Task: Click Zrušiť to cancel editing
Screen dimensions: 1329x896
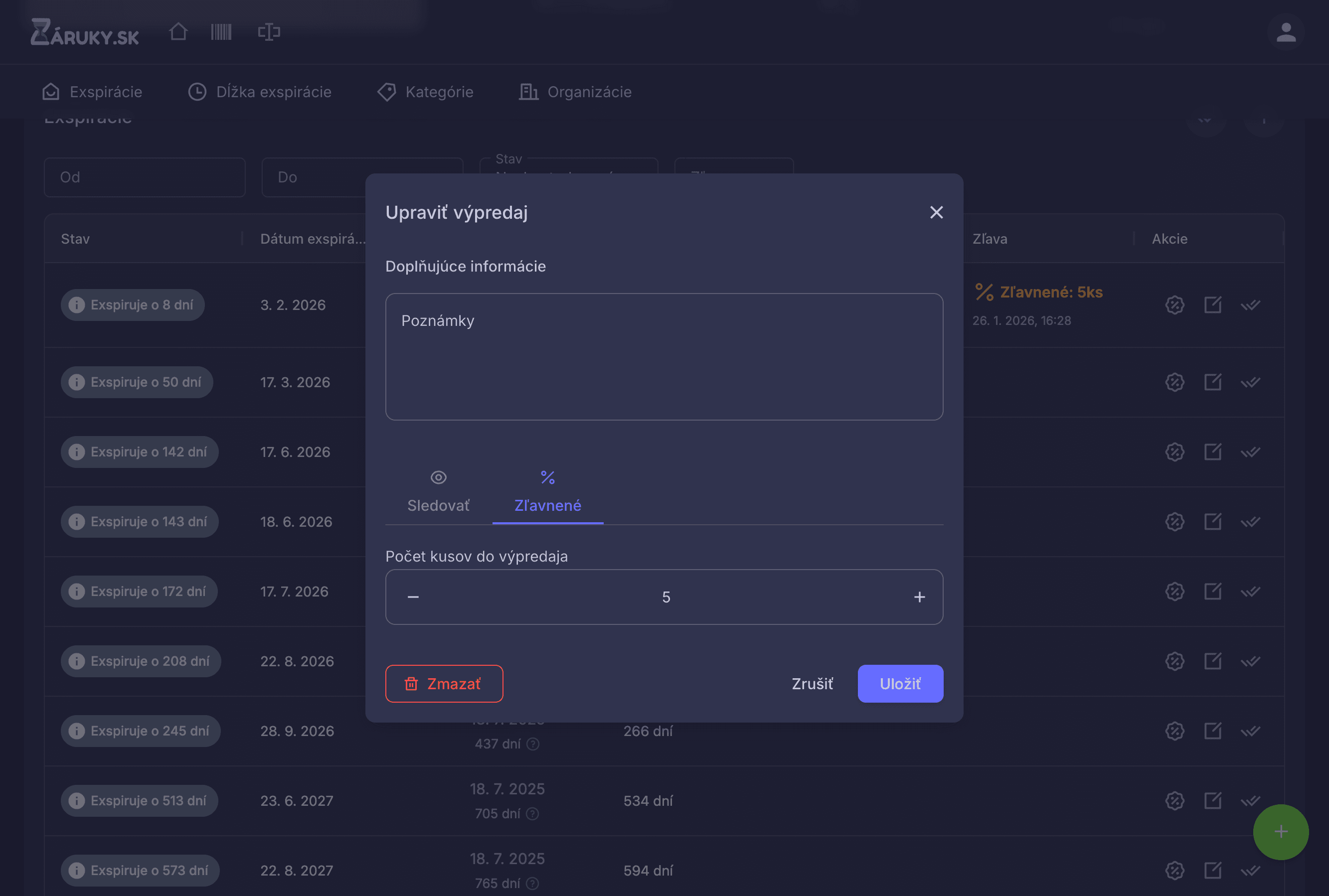Action: (x=812, y=684)
